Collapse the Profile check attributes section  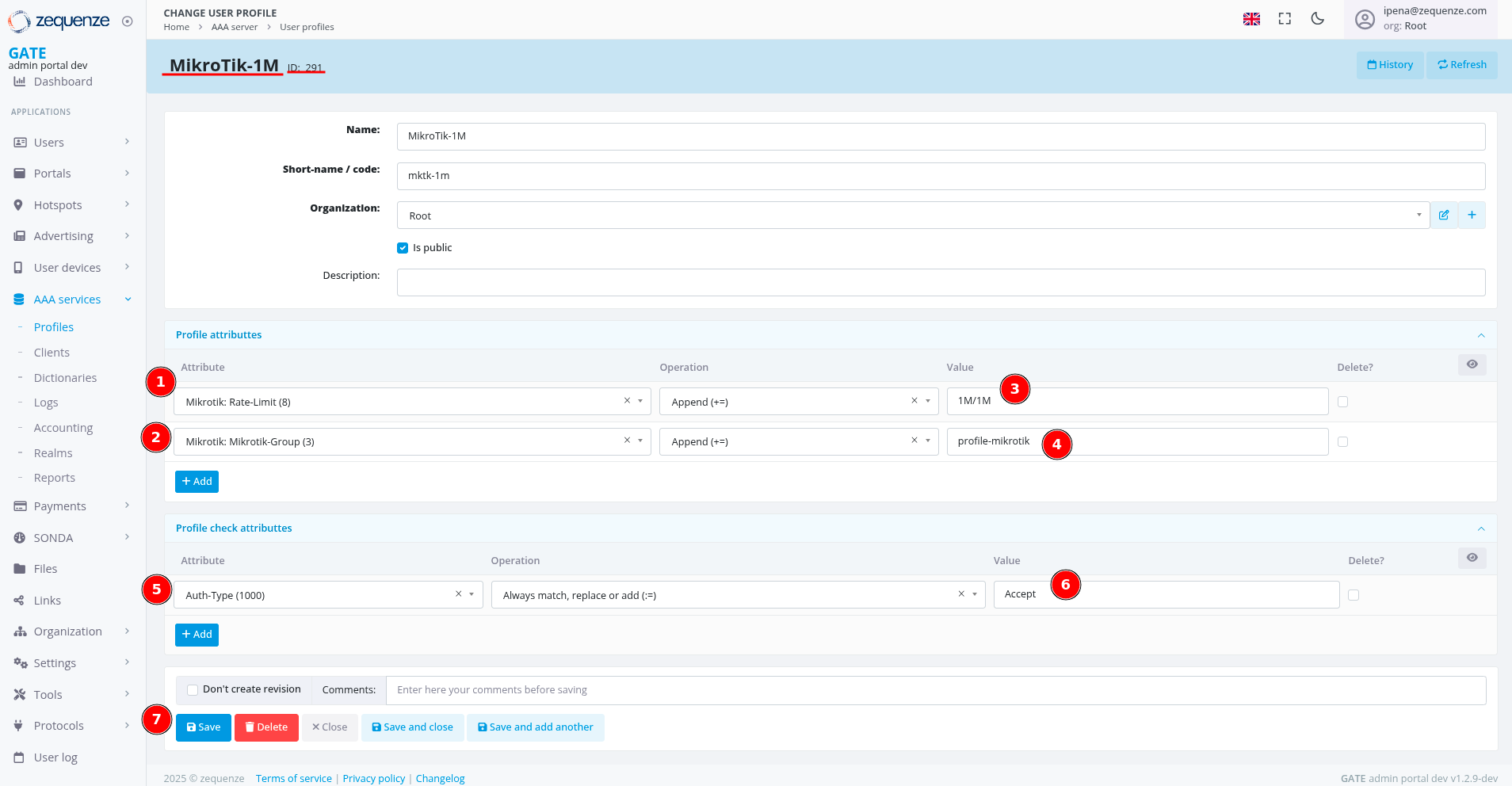point(1480,528)
